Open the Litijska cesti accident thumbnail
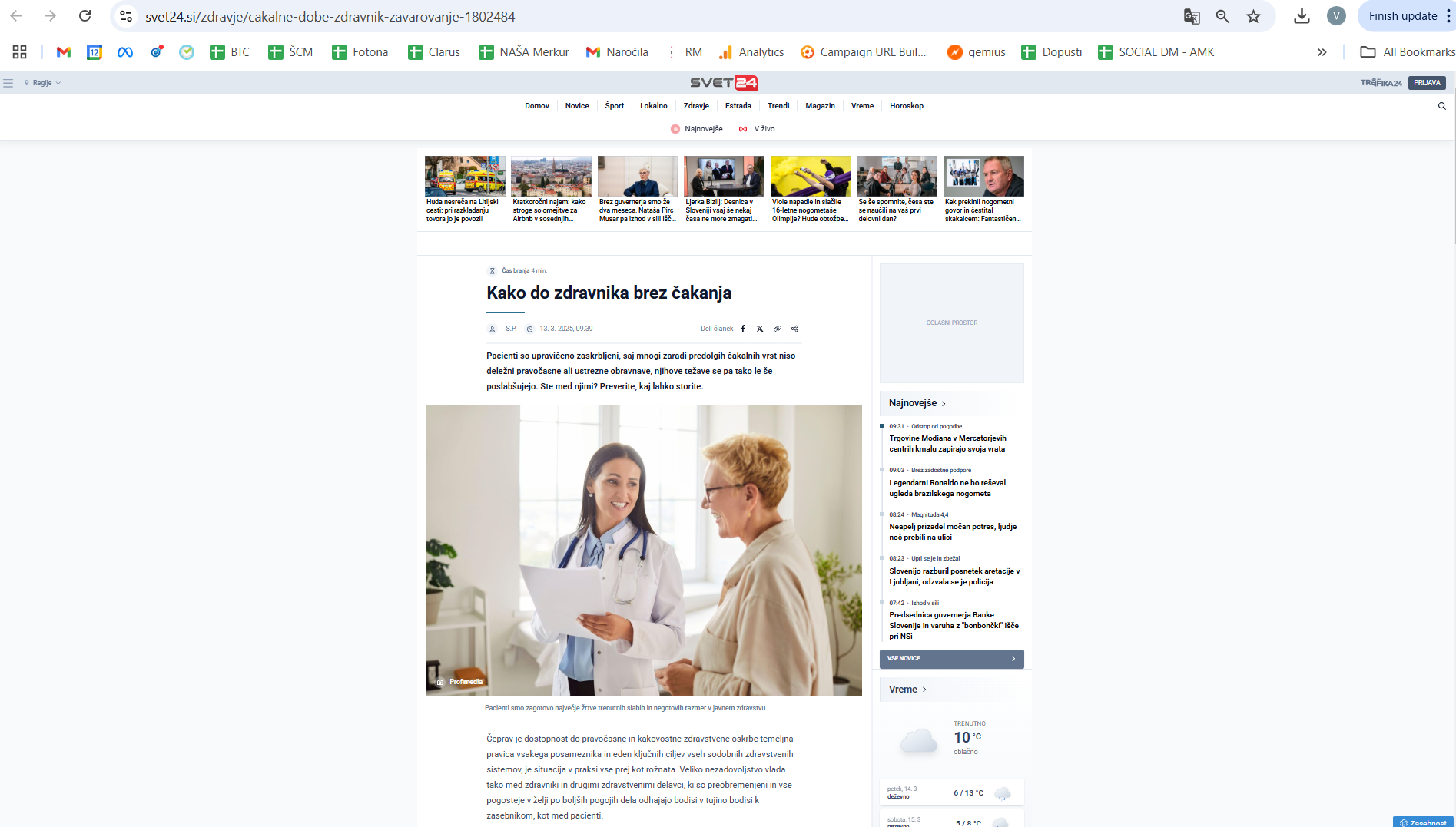Screen dimensions: 1456x827 click(464, 176)
